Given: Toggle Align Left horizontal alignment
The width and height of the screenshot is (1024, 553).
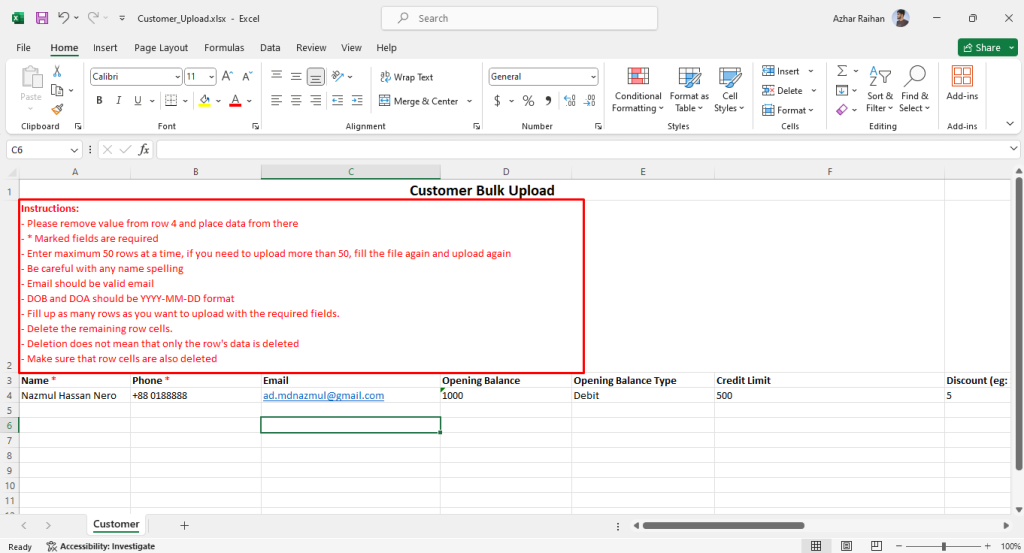Looking at the screenshot, I should coord(276,101).
